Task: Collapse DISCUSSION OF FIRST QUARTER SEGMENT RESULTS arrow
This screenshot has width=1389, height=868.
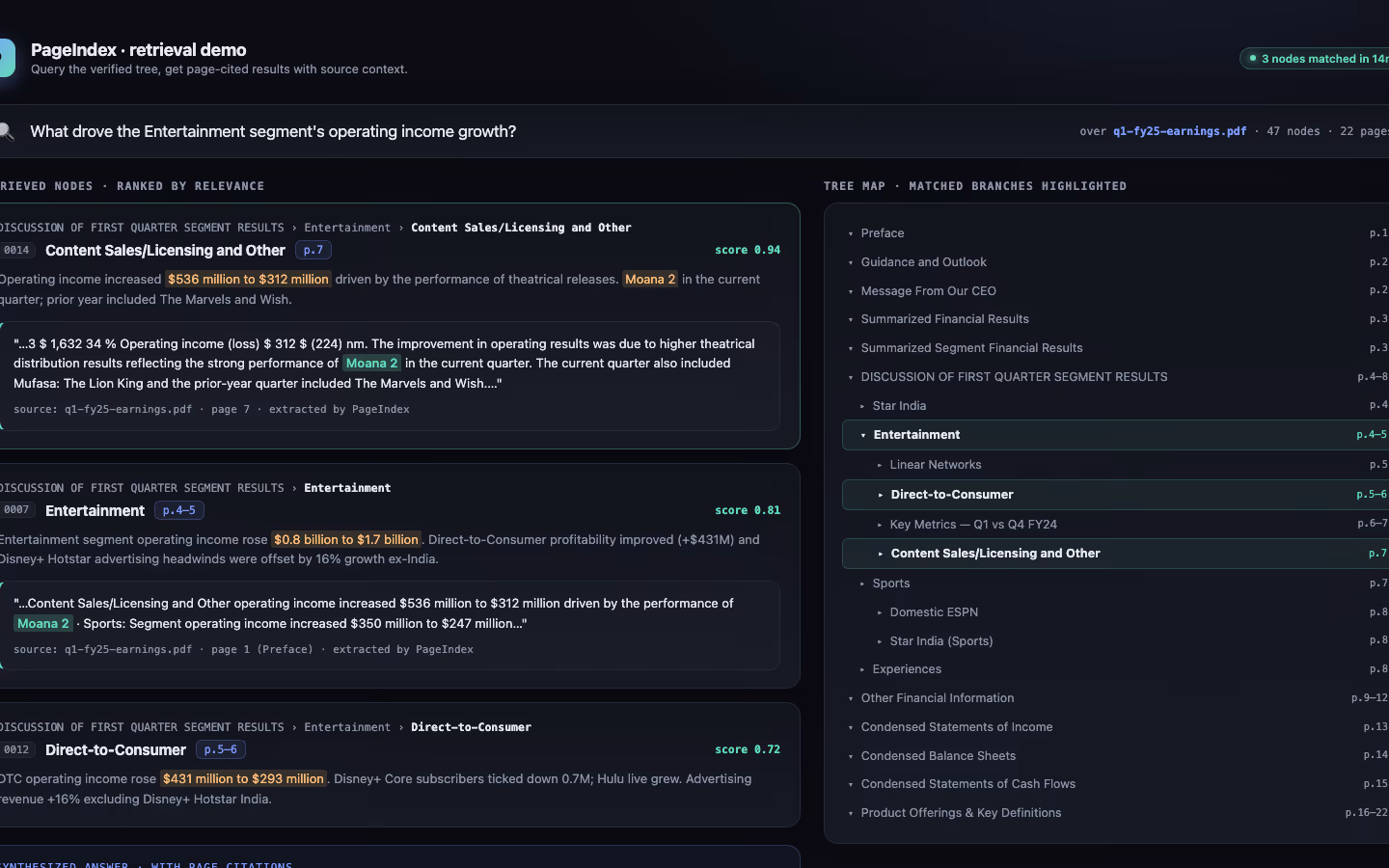Action: [851, 377]
